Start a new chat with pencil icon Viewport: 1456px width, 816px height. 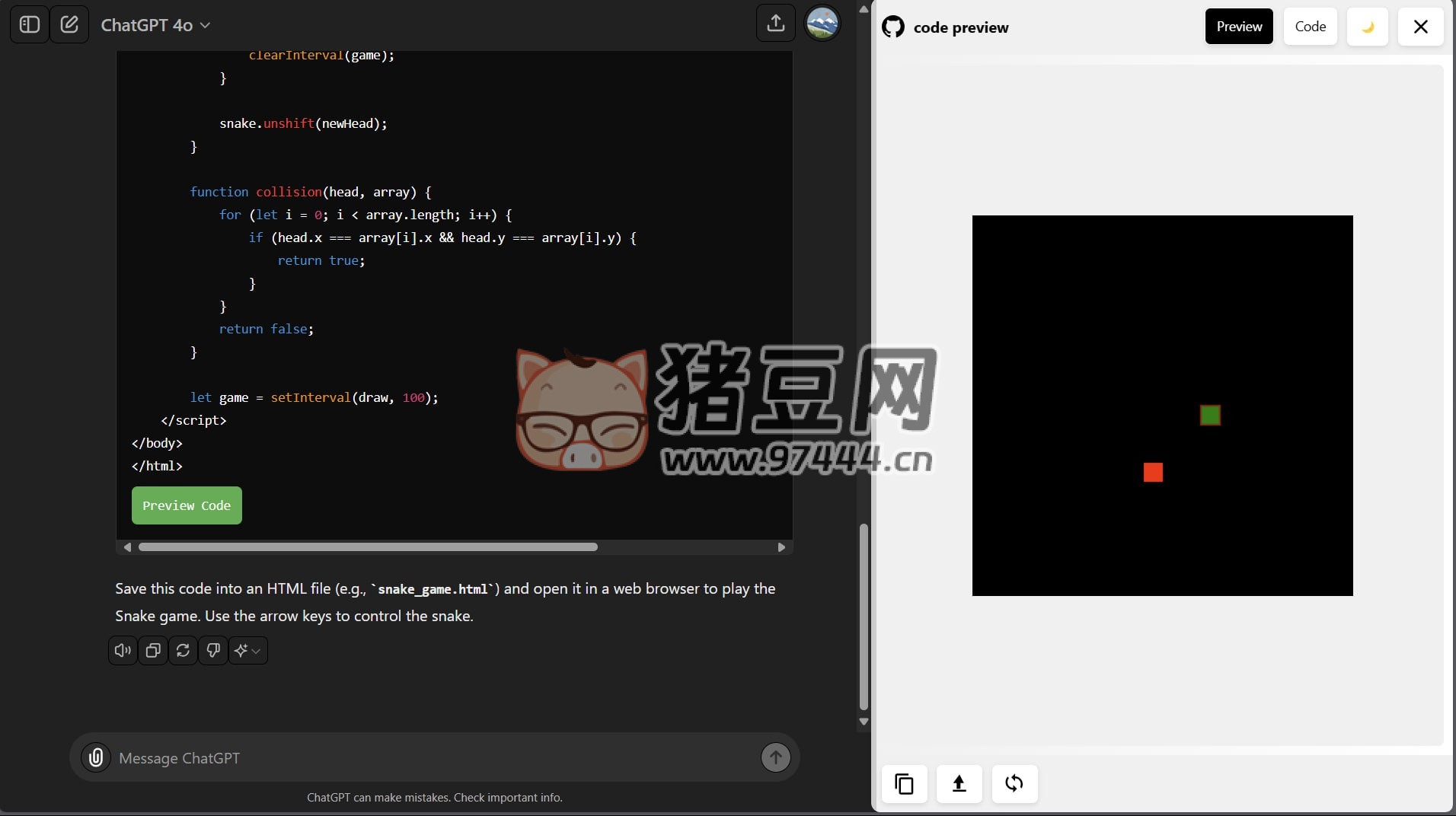(69, 24)
